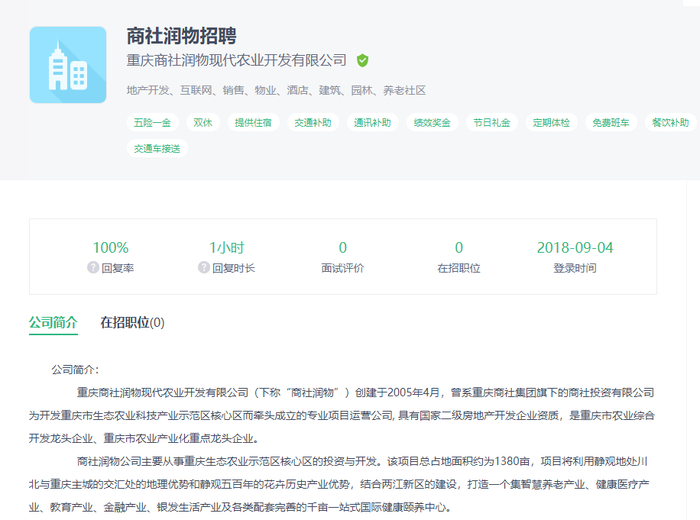Click the 餐饮补助 tag
The image size is (700, 520).
(x=670, y=123)
